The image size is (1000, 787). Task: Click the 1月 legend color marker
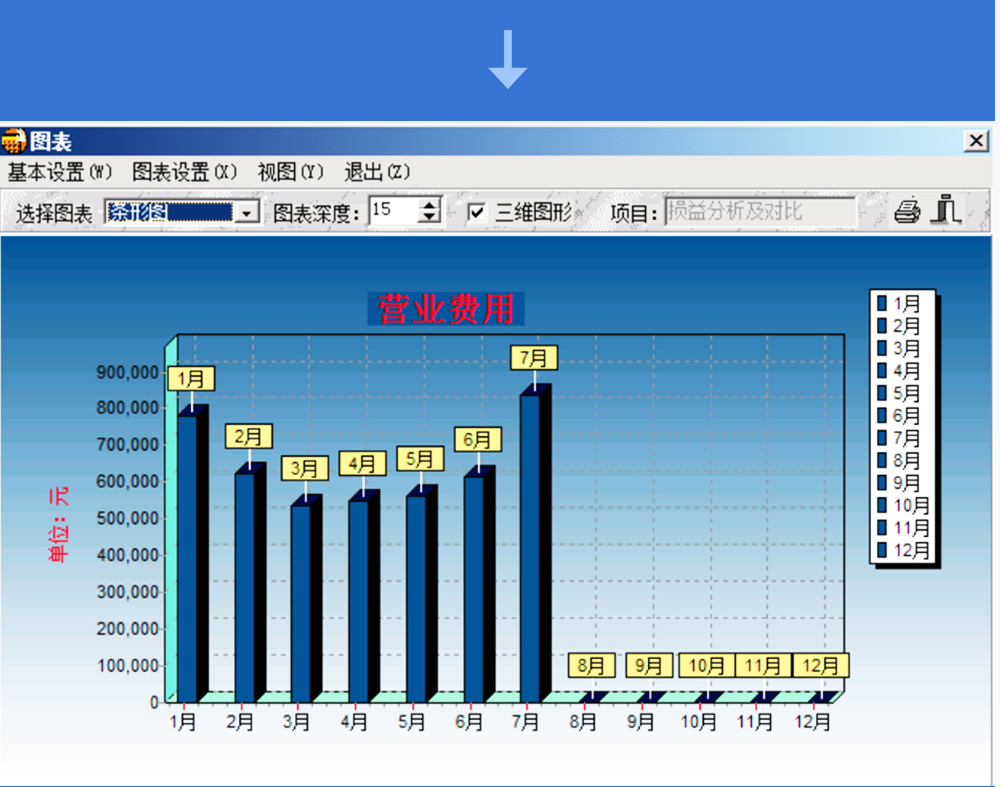tap(882, 303)
